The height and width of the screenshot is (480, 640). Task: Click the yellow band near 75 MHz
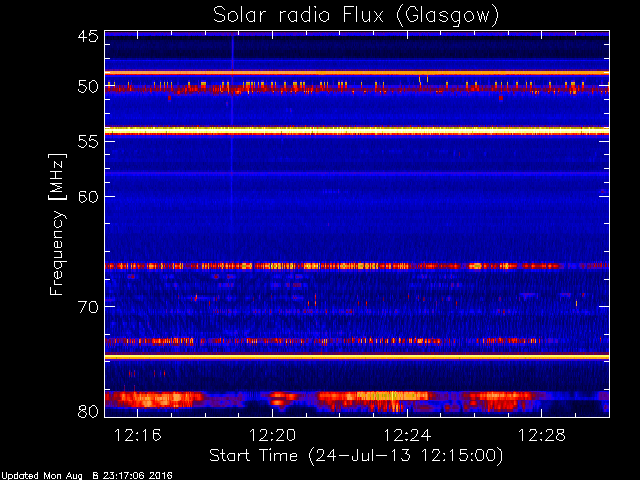357,357
